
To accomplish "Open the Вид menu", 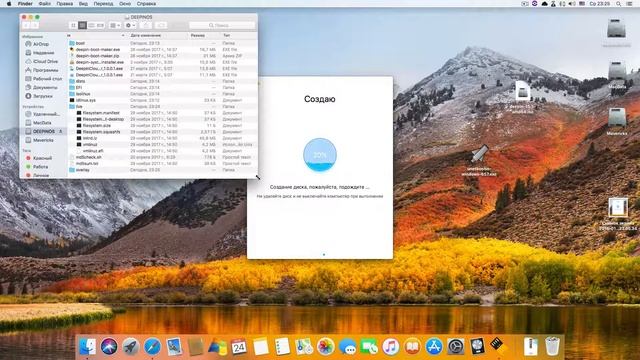I will tap(83, 4).
